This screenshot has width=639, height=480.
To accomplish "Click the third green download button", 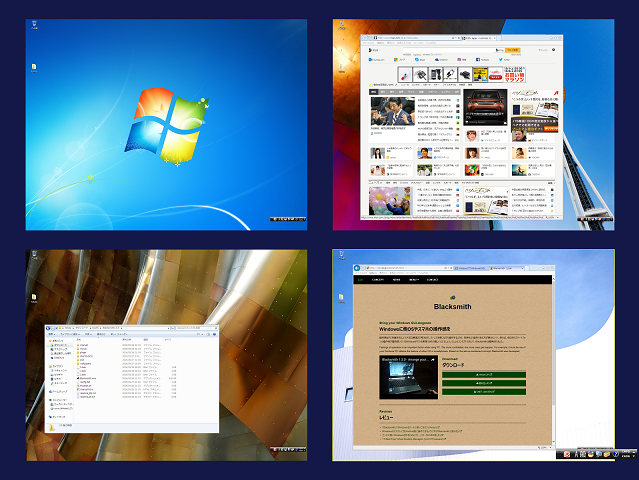I will tap(484, 392).
